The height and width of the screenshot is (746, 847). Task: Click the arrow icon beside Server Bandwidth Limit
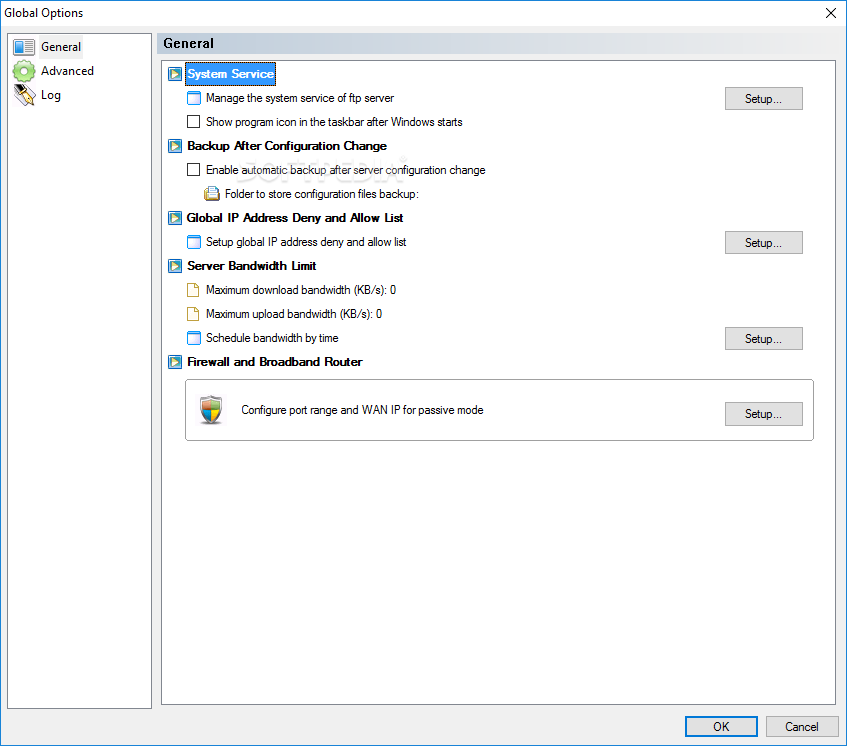[x=175, y=266]
